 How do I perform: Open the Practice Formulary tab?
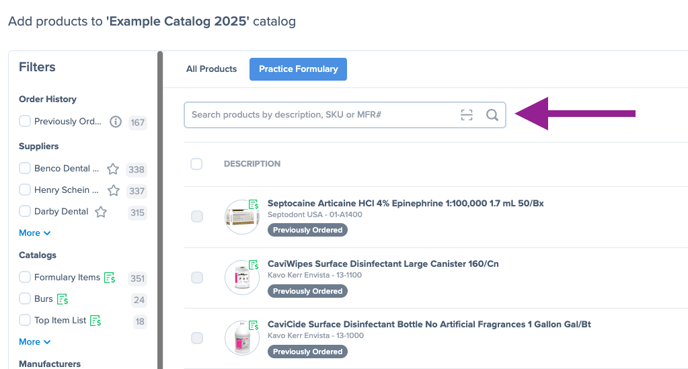pos(298,69)
